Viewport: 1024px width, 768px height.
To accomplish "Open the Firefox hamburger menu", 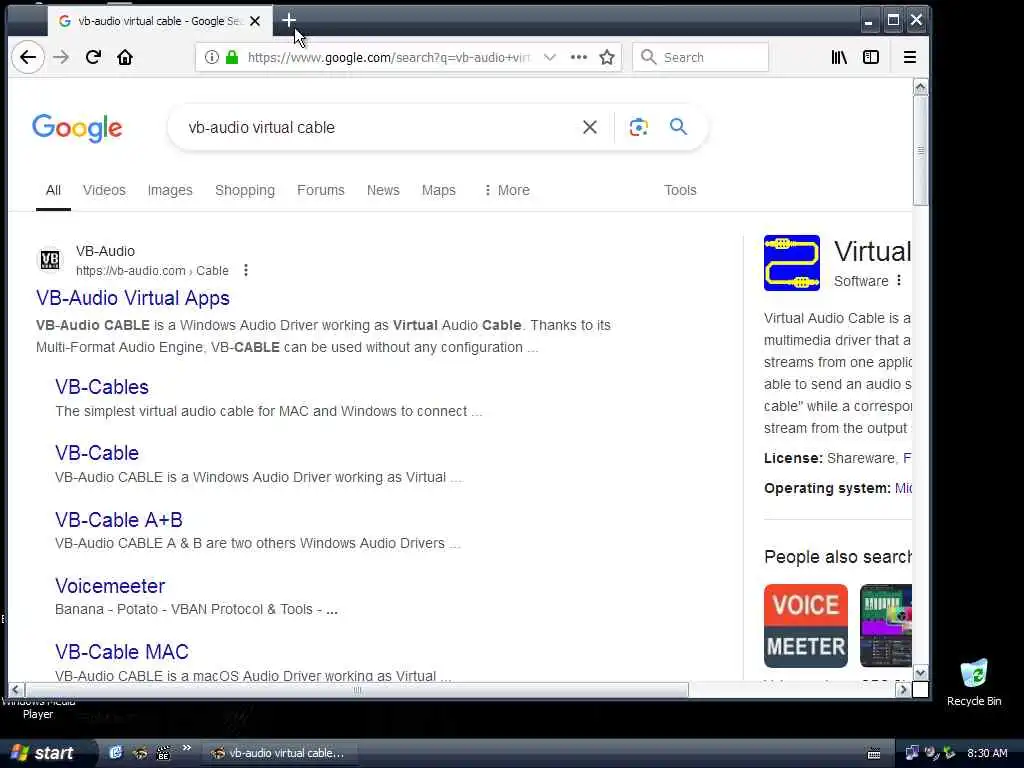I will pyautogui.click(x=910, y=57).
